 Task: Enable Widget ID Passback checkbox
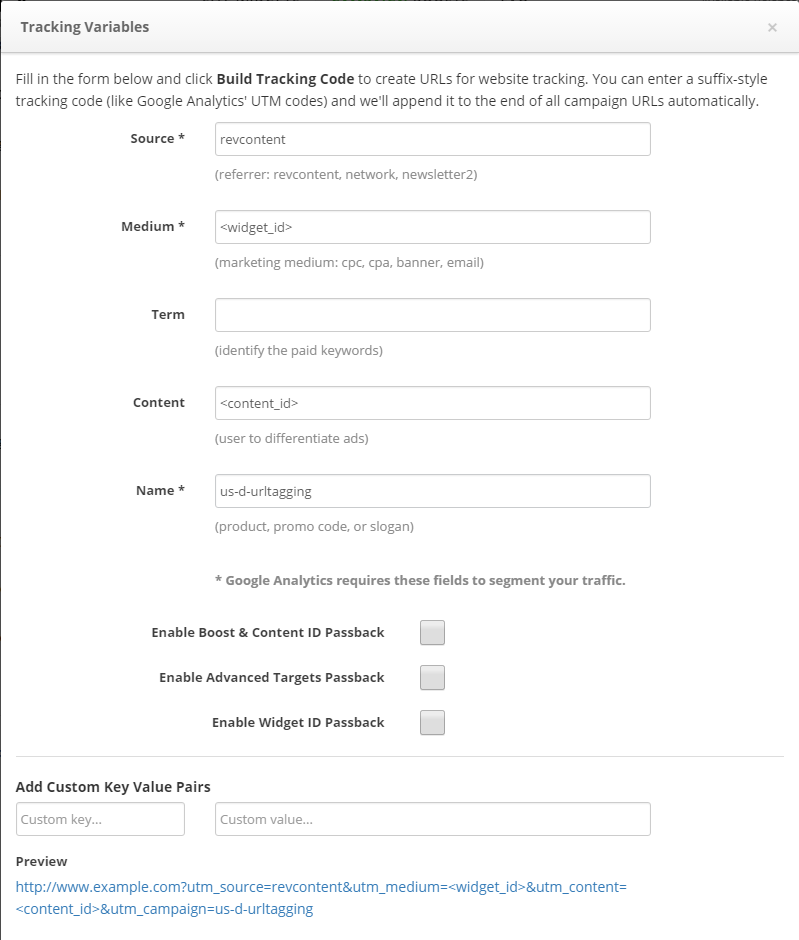[432, 723]
